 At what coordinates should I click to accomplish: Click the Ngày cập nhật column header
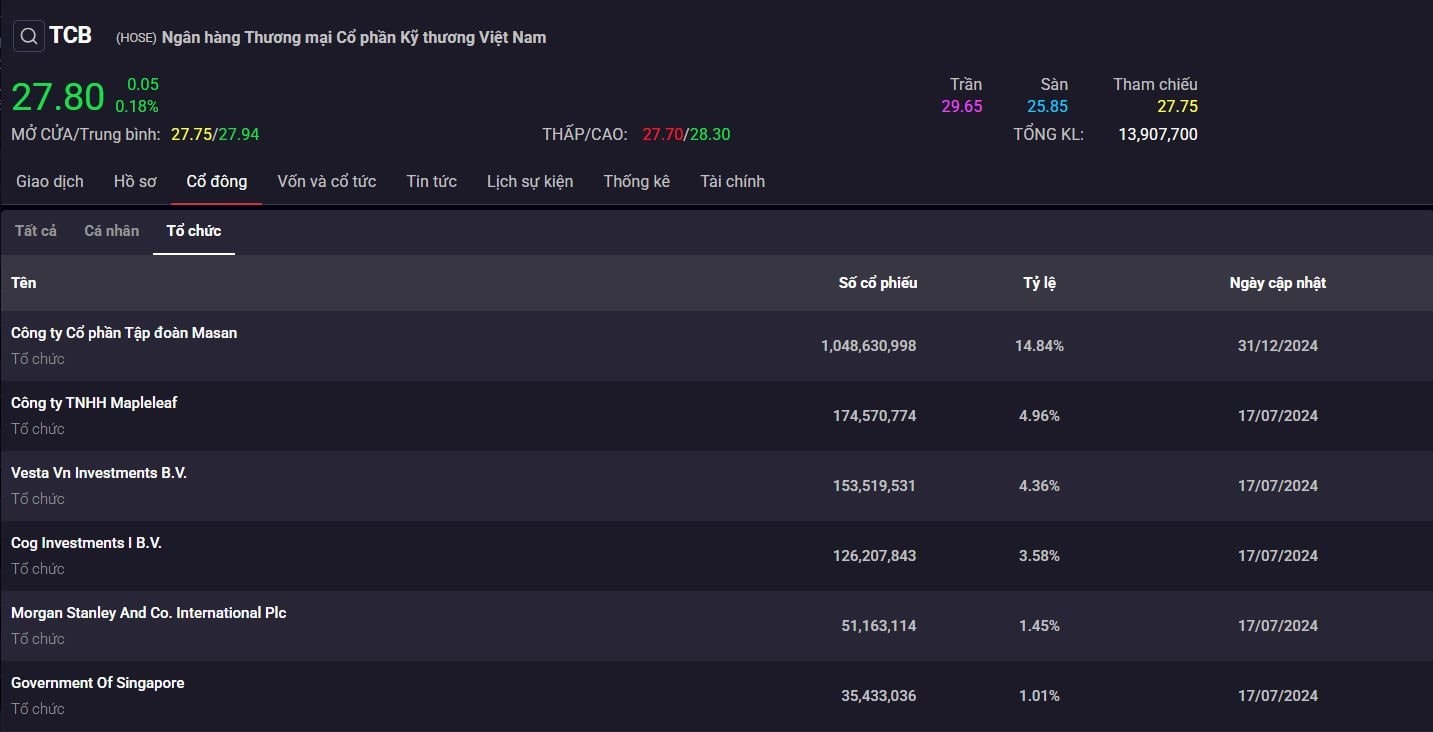[1278, 283]
